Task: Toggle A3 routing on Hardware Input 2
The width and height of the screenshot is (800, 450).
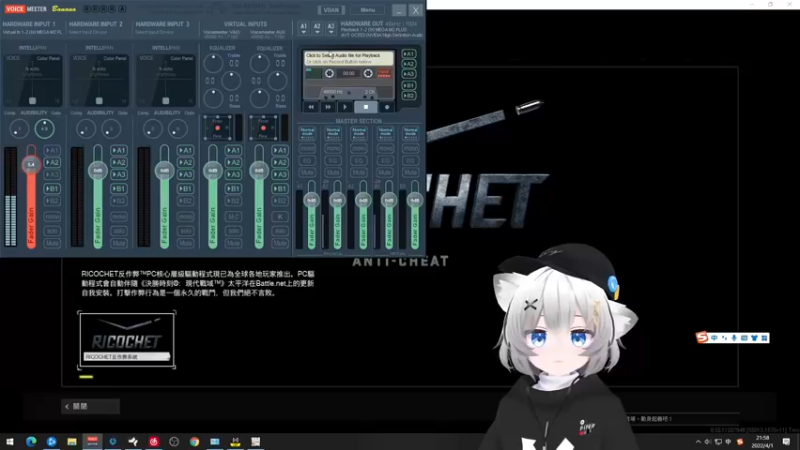Action: pyautogui.click(x=119, y=174)
